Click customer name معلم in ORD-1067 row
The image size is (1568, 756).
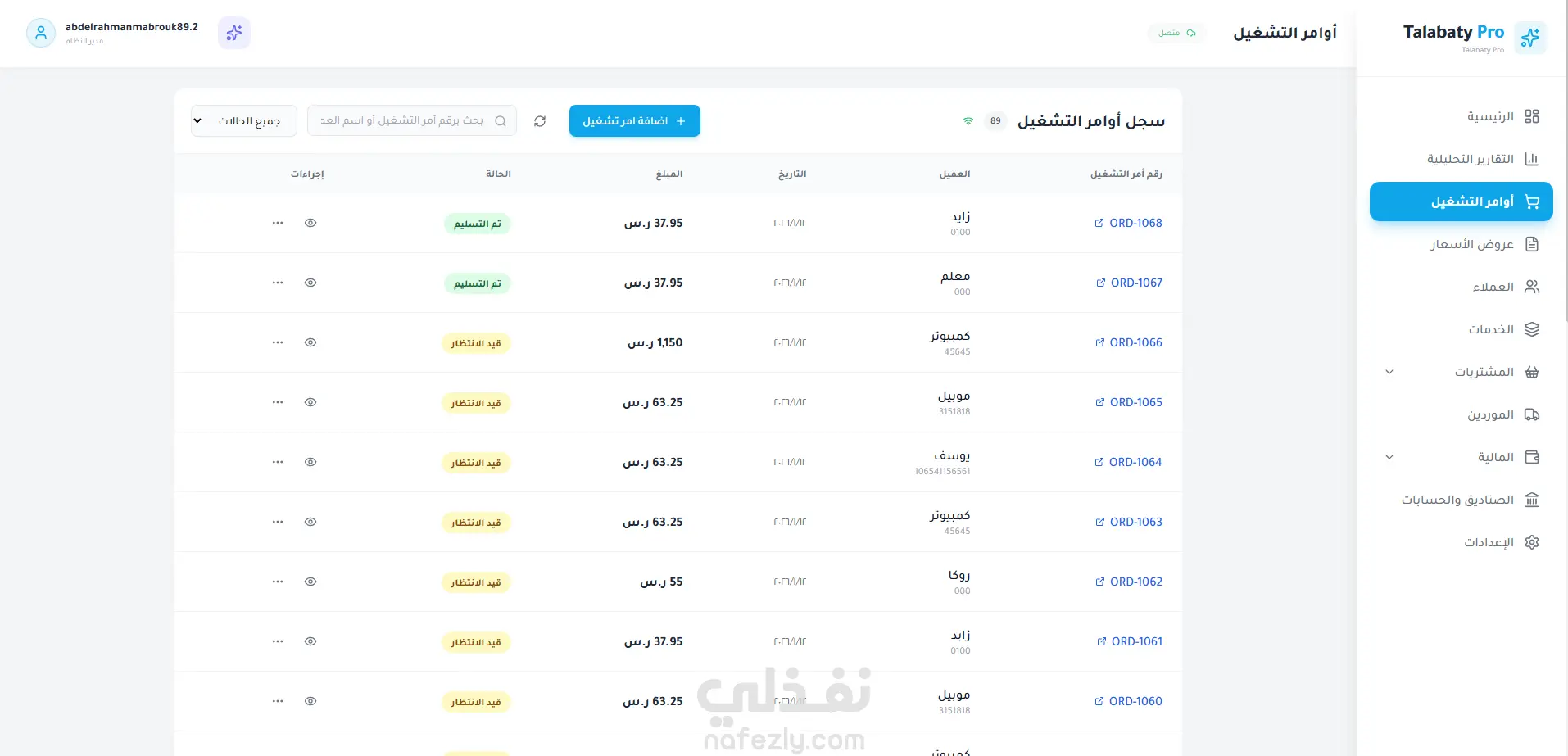(x=955, y=276)
